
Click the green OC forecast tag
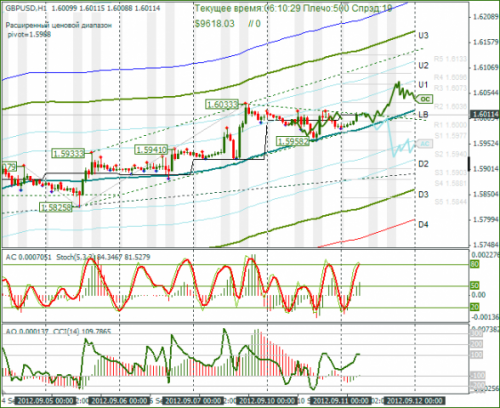point(425,99)
